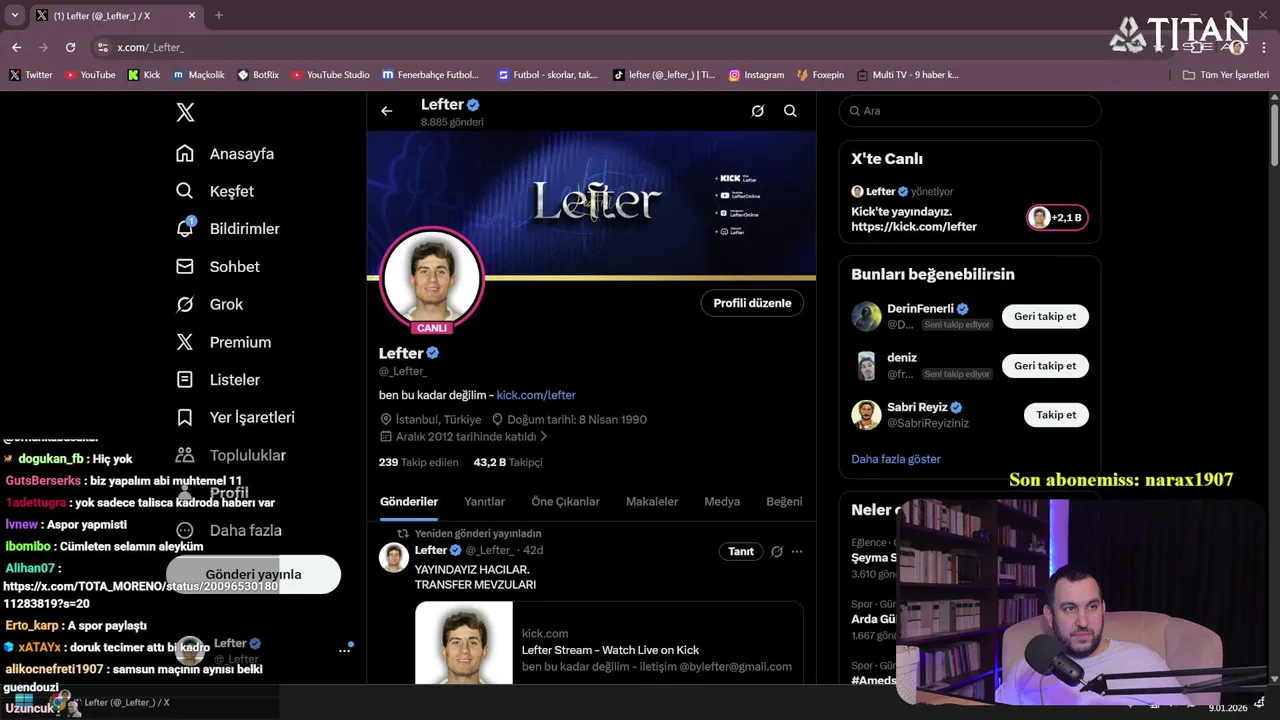Open Multi TV bookmark
1280x720 pixels.
(908, 75)
